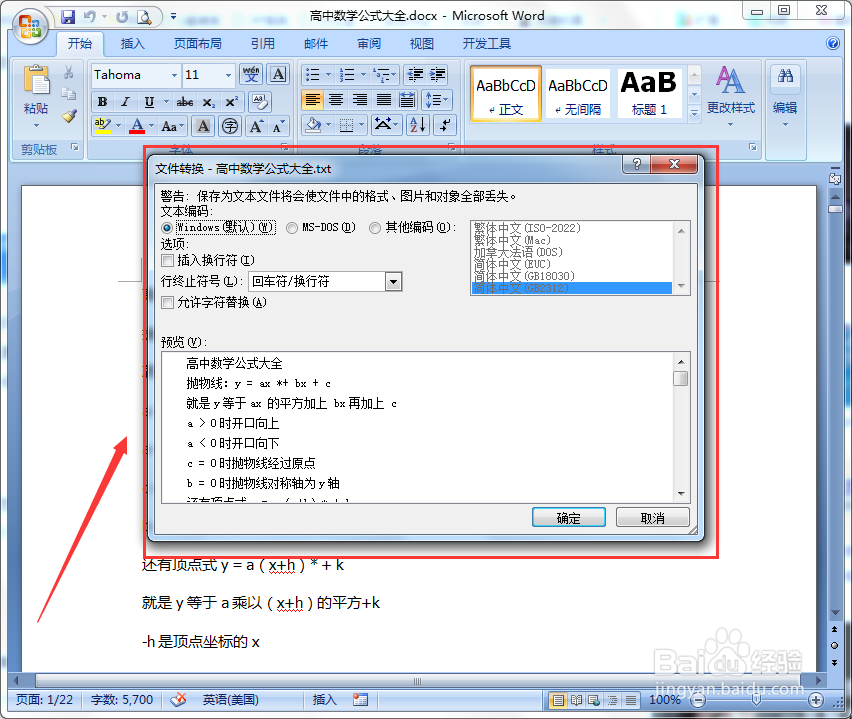The height and width of the screenshot is (719, 852).
Task: Open 行终止符号 dropdown list
Action: pyautogui.click(x=393, y=282)
